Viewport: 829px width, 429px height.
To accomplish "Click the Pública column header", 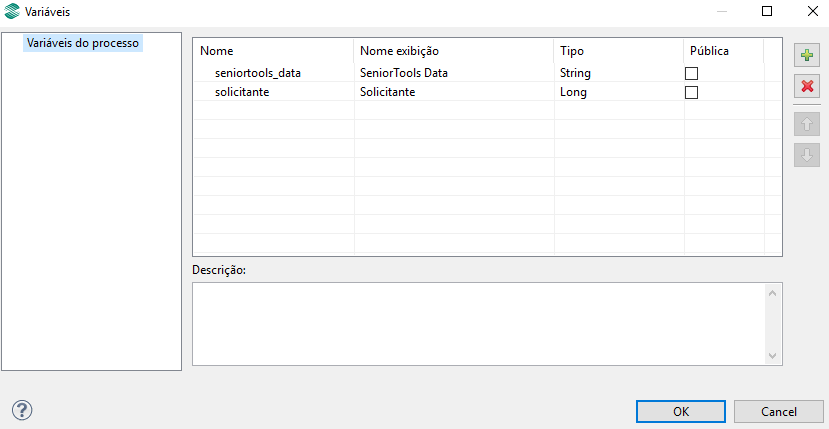I will 722,50.
